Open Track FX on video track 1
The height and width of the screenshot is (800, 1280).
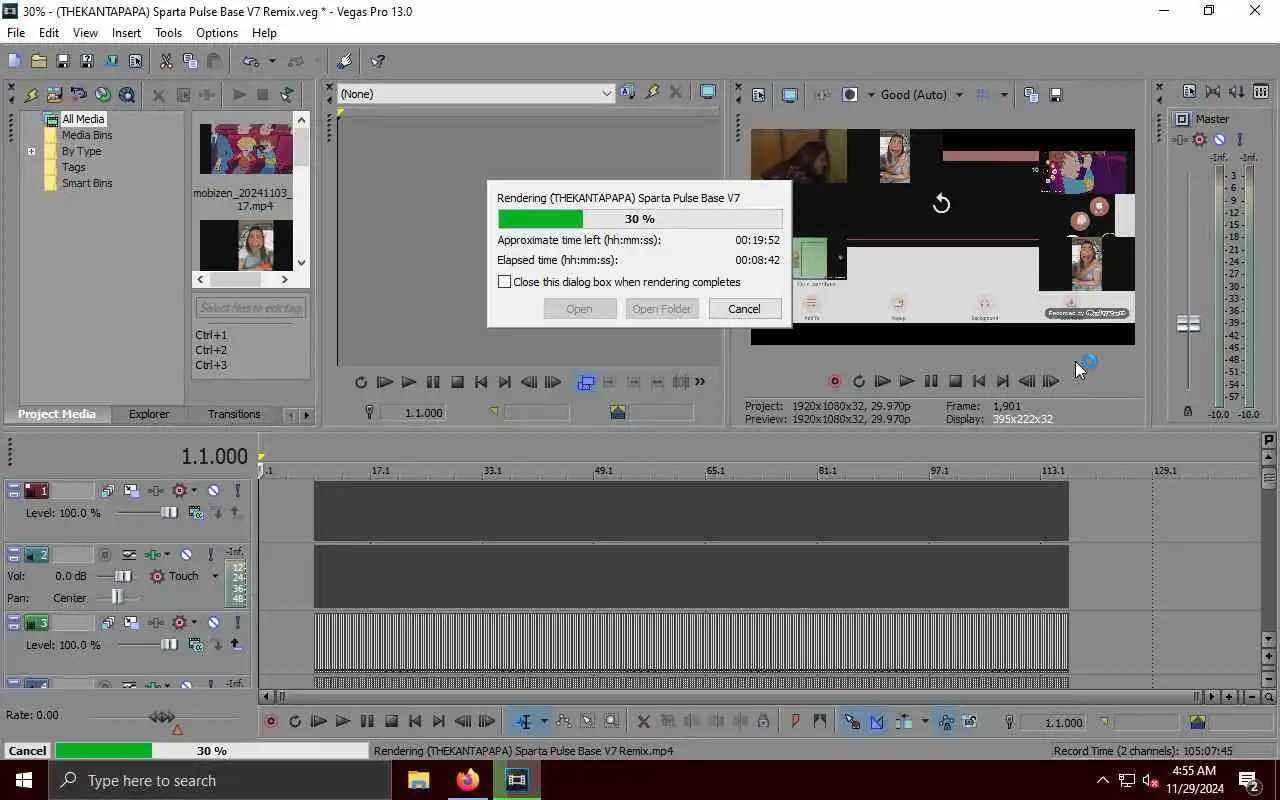pos(156,491)
